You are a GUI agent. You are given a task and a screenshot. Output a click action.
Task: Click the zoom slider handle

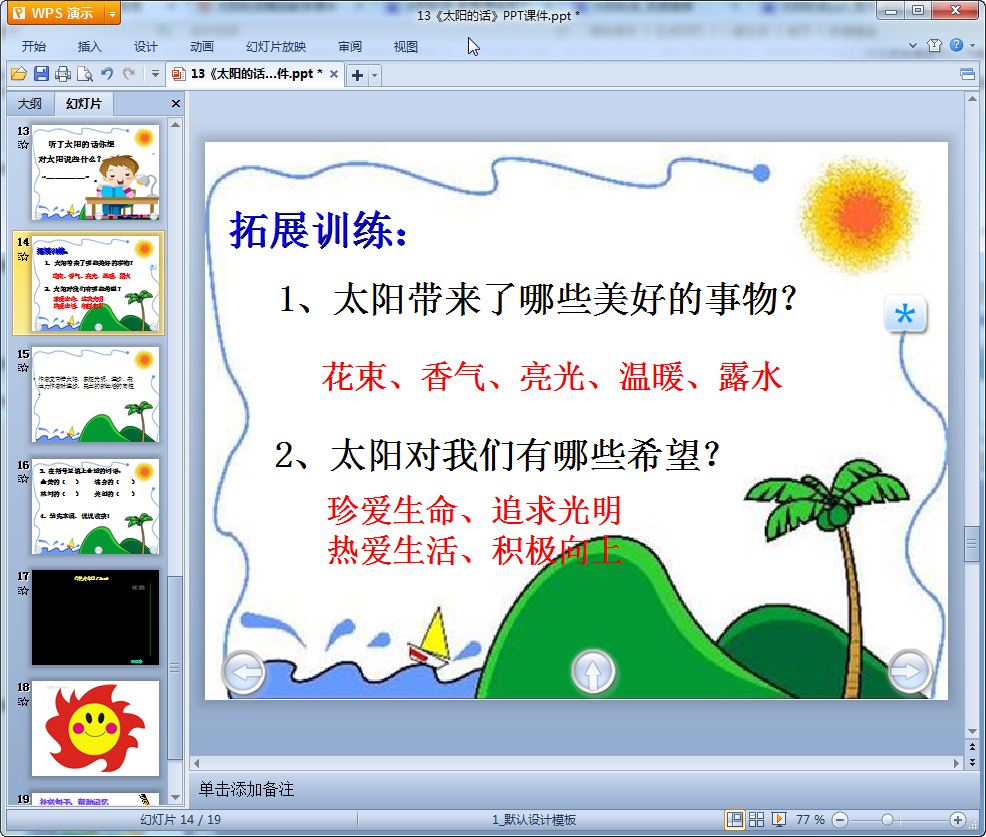[887, 819]
